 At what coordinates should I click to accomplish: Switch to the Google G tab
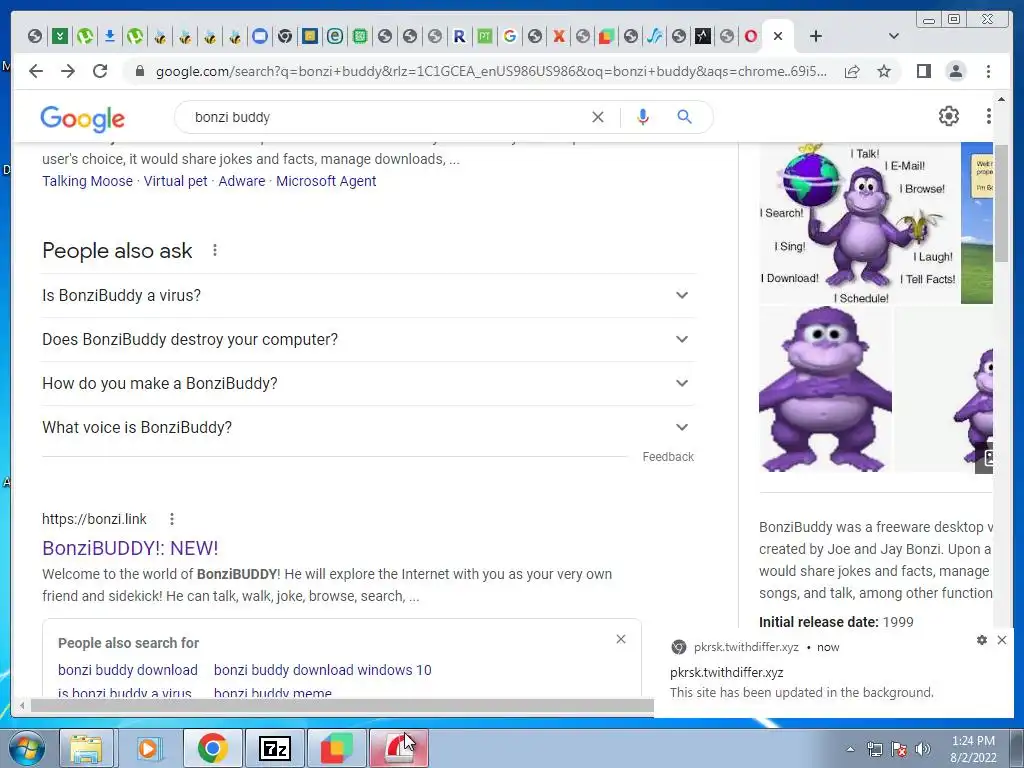click(509, 36)
